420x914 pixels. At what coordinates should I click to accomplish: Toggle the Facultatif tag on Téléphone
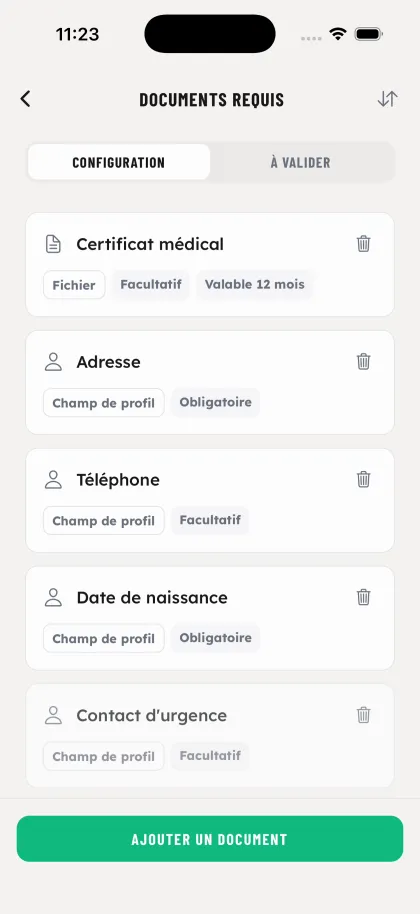[x=210, y=520]
